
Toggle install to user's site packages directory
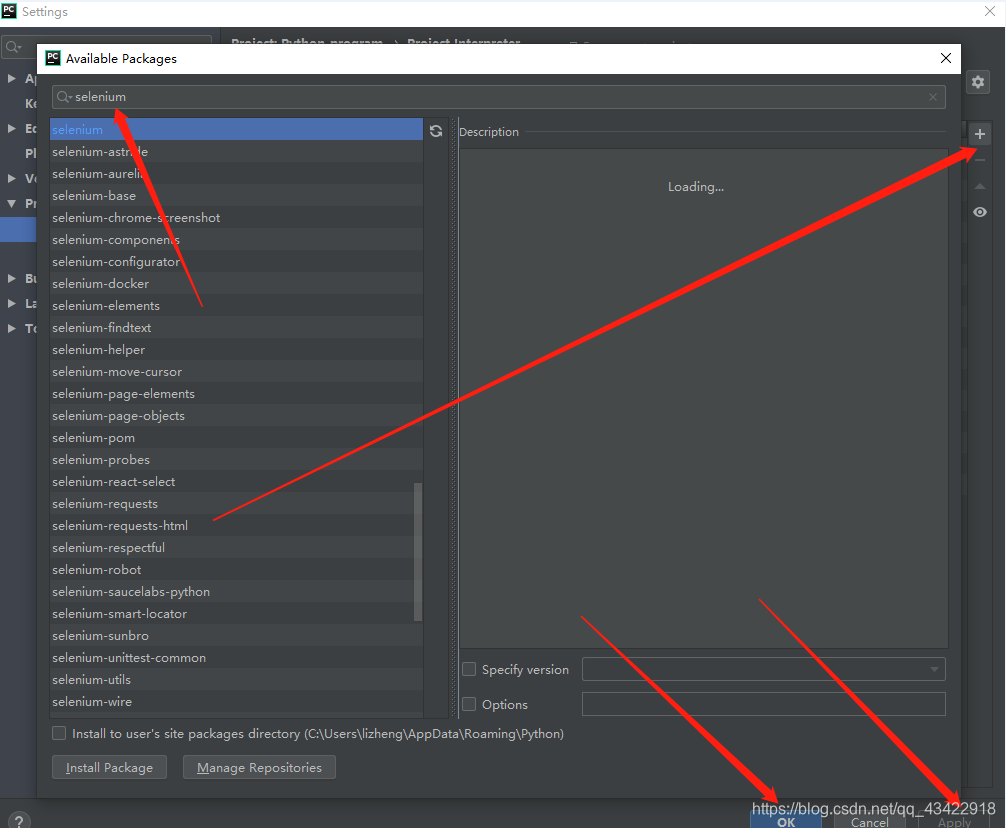pos(59,733)
